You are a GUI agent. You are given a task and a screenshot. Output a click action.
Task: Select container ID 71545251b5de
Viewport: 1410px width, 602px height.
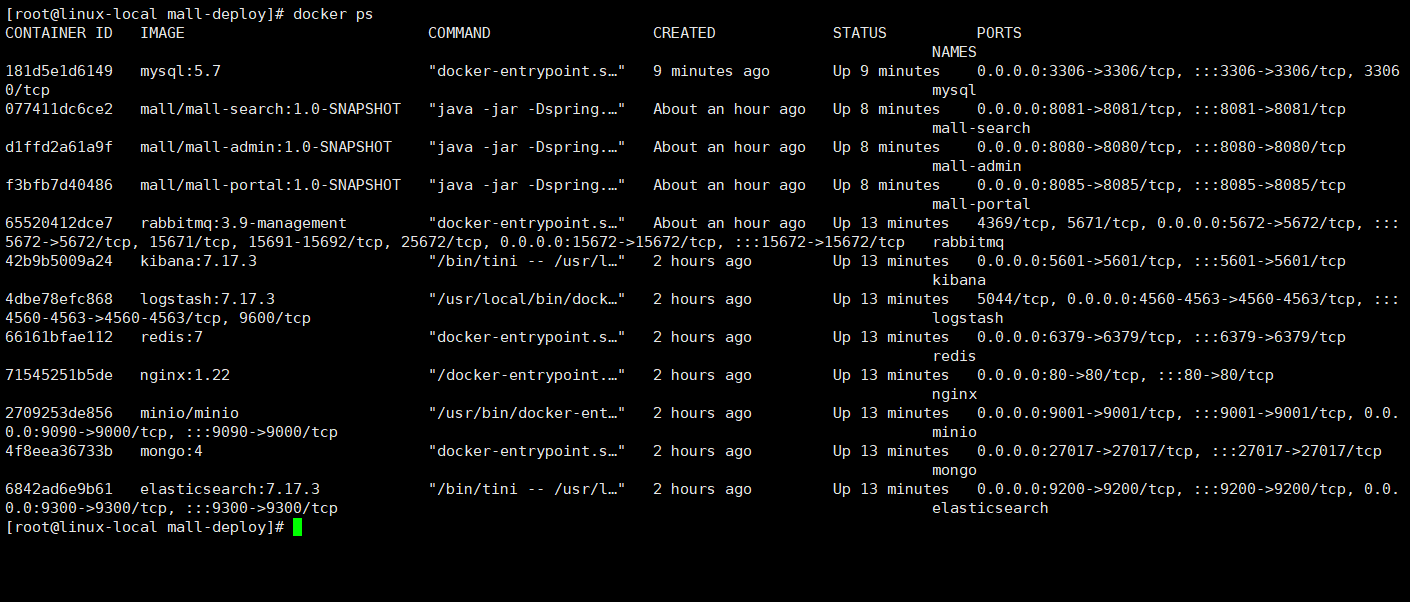click(59, 375)
